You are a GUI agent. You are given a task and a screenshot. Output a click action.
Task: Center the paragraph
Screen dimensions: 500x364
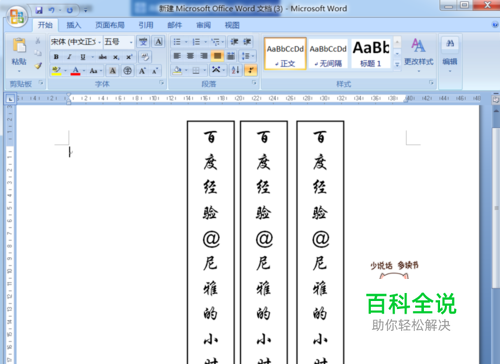(190, 56)
